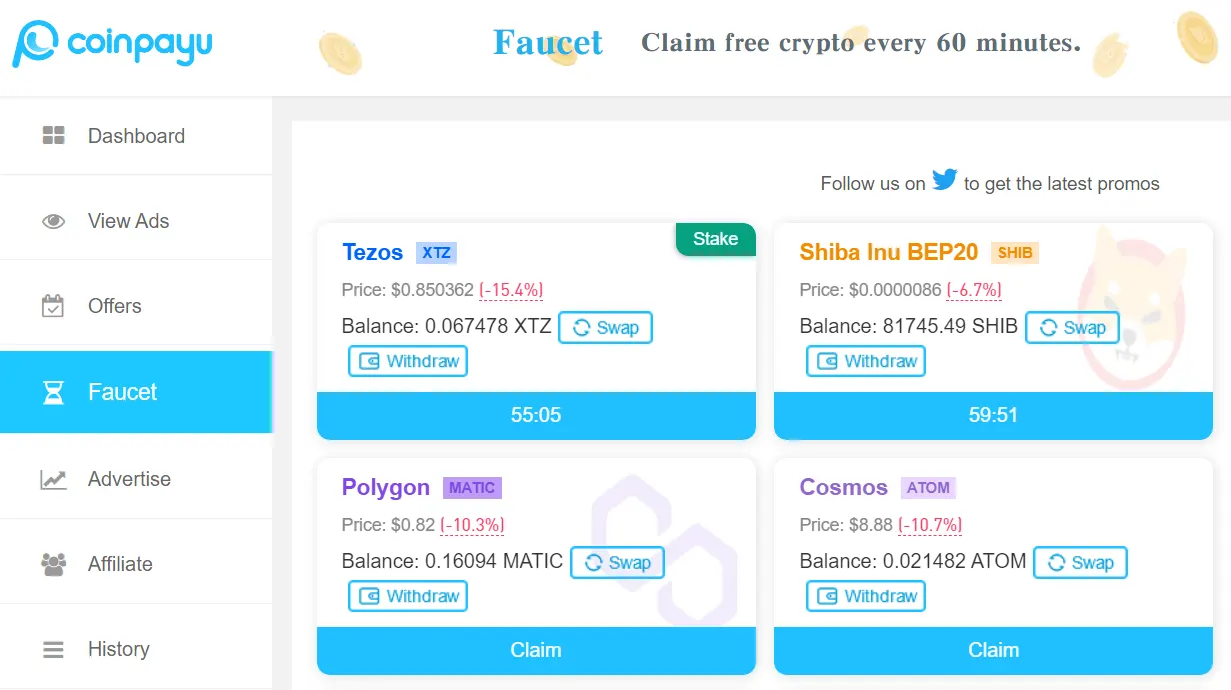
Task: Click the coinpayu logo icon
Action: [36, 44]
